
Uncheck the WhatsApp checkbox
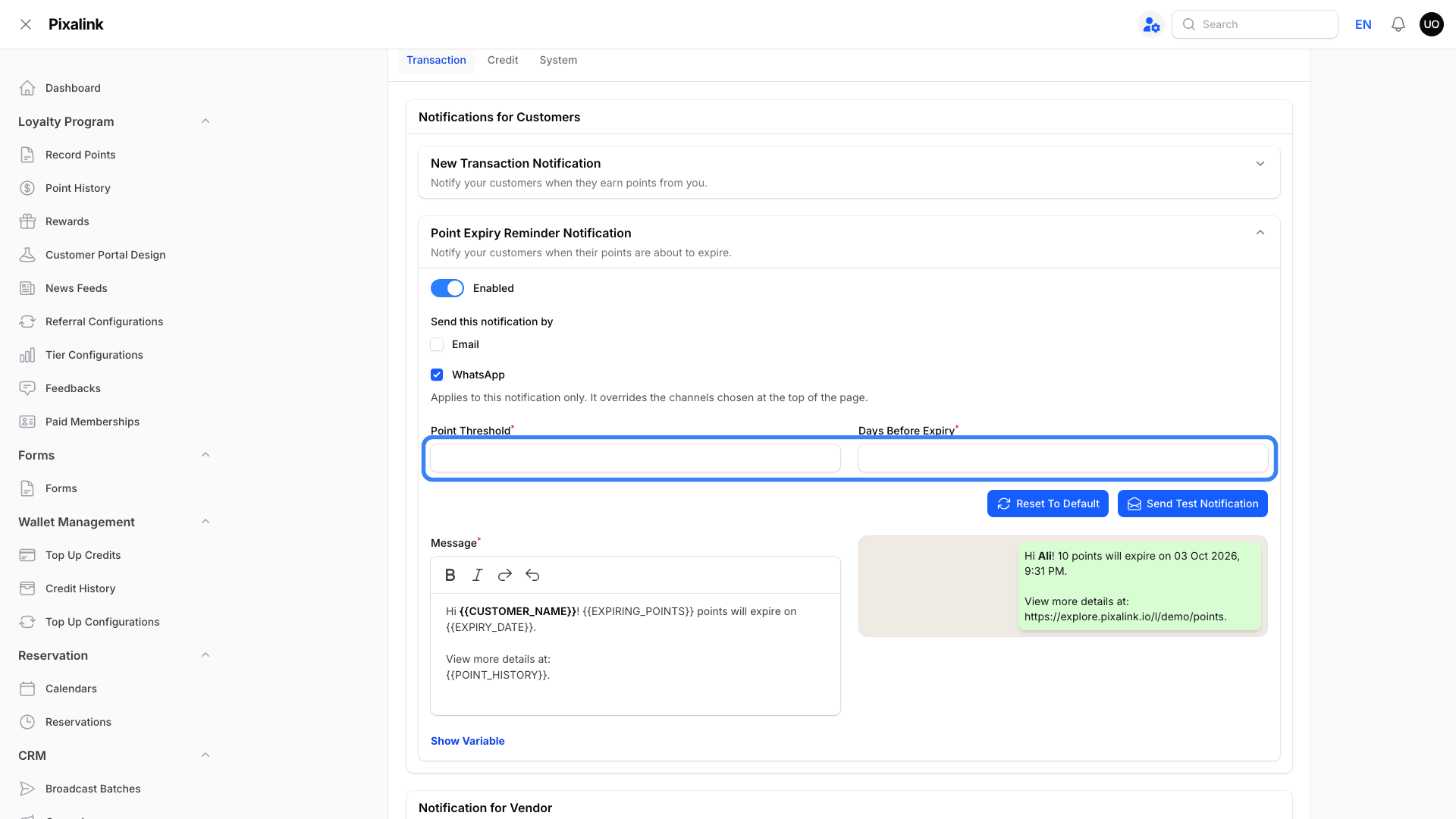click(437, 375)
